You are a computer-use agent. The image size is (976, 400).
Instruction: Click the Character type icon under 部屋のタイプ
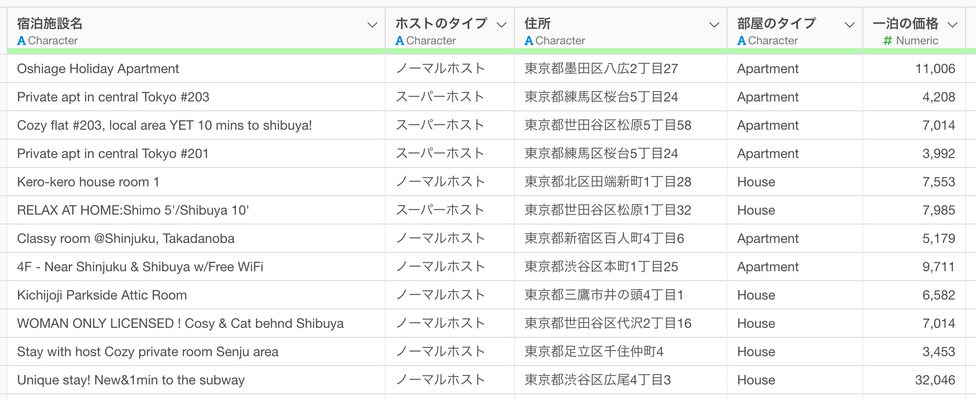point(742,41)
